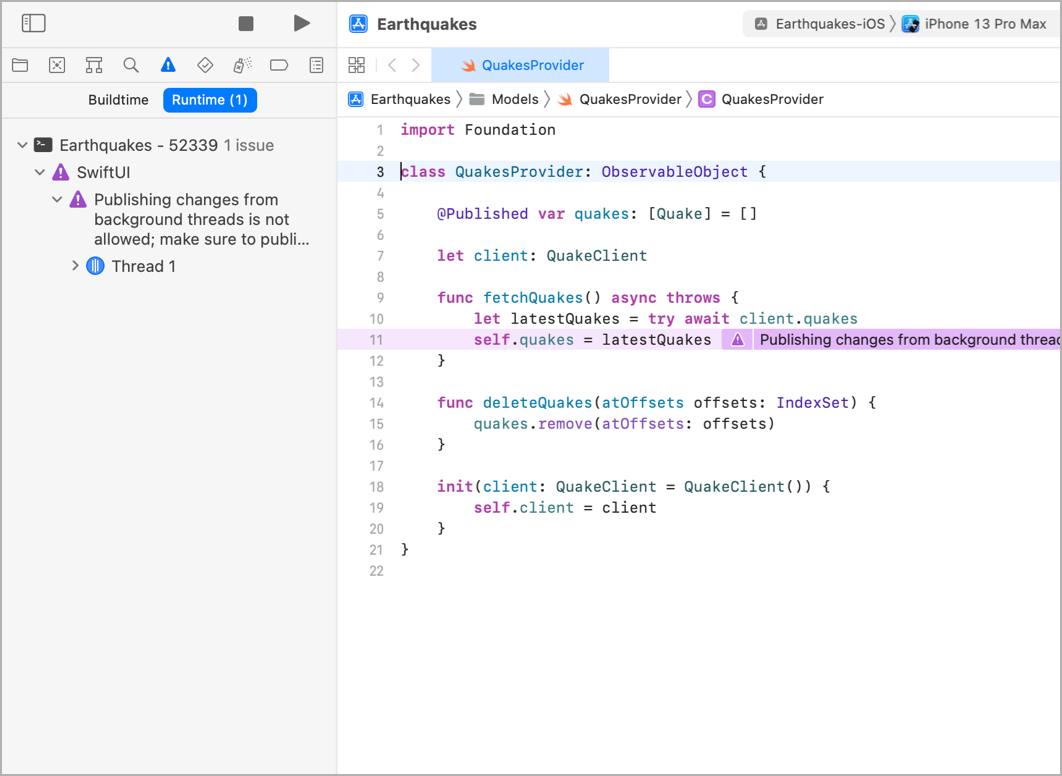The height and width of the screenshot is (776, 1062).
Task: Enable the Runtime (1) issues filter
Action: 209,100
